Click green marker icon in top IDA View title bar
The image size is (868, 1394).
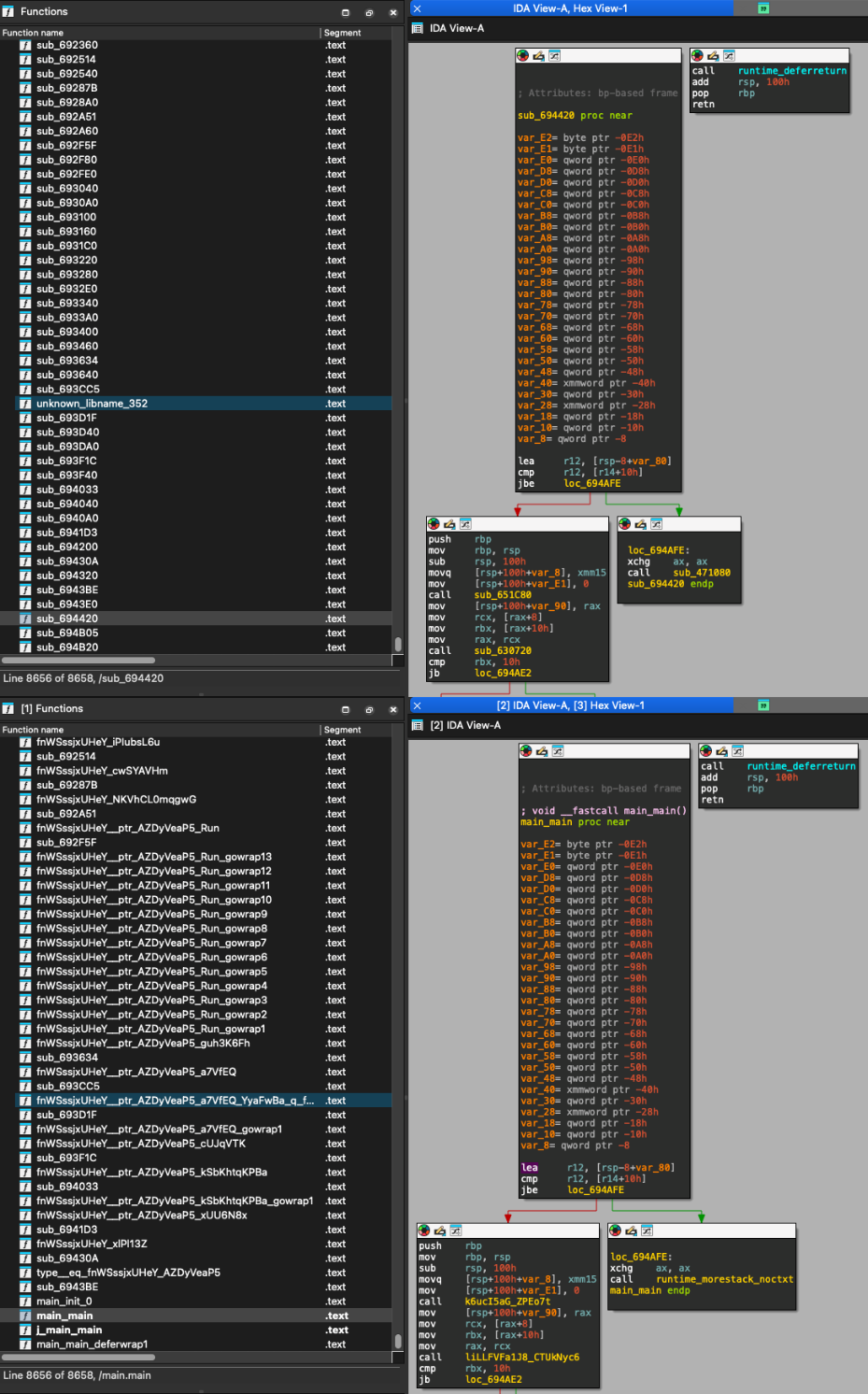click(x=763, y=8)
